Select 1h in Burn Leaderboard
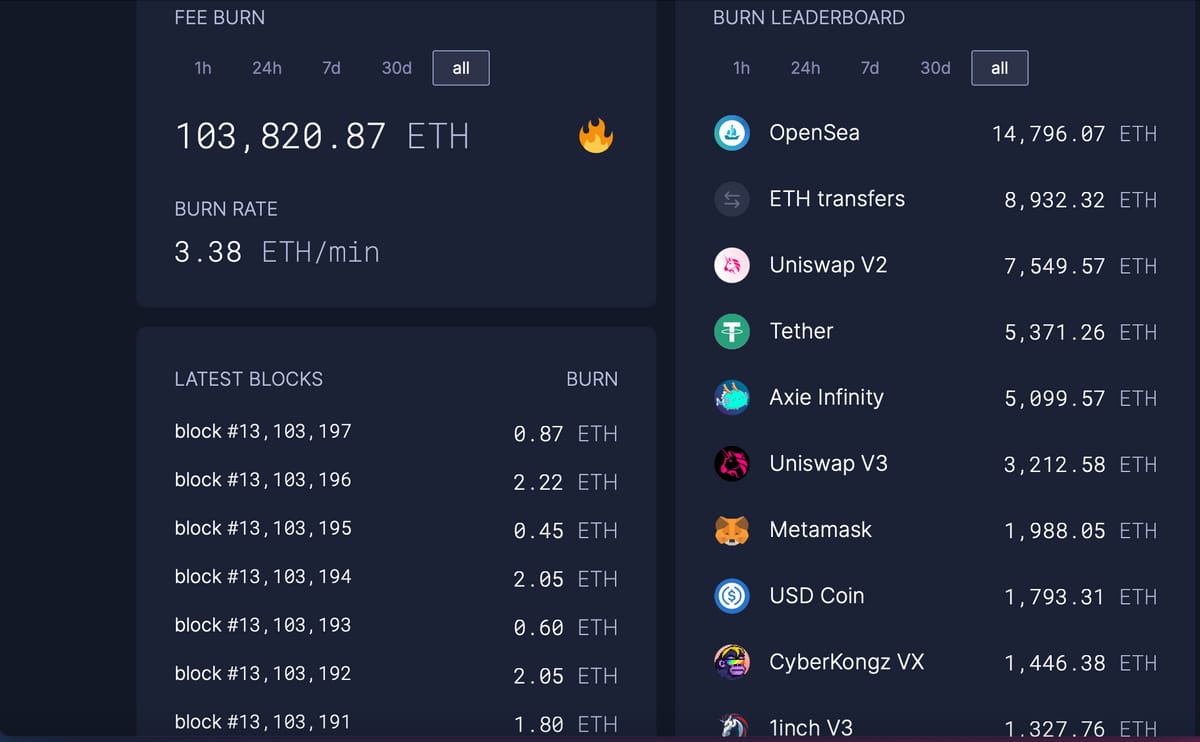1200x742 pixels. 741,68
